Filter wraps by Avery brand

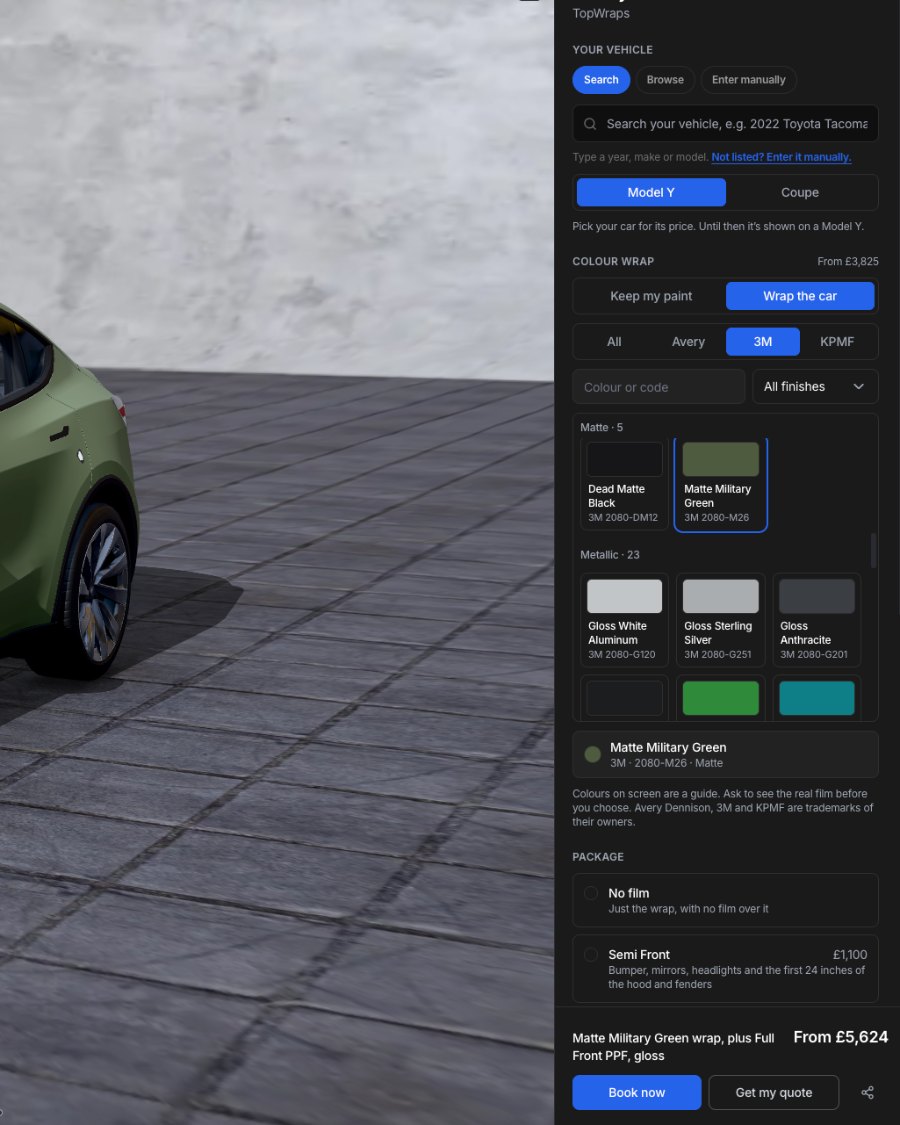(x=688, y=342)
